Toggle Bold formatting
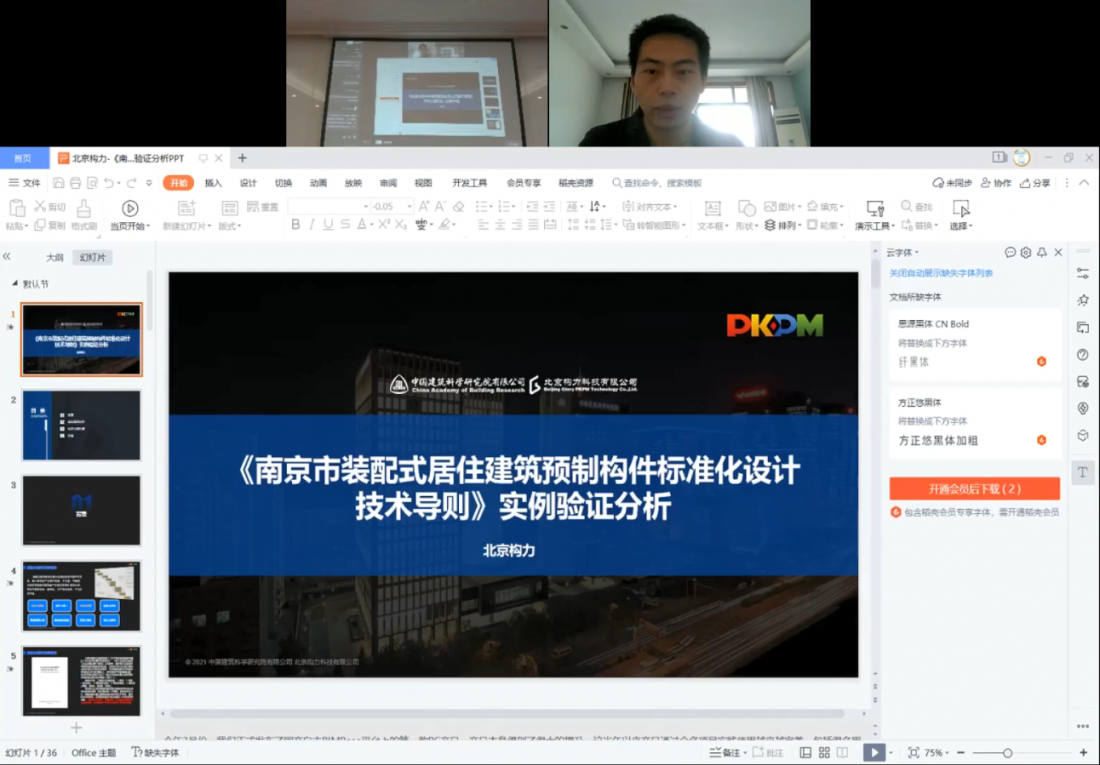The image size is (1100, 765). pos(295,225)
